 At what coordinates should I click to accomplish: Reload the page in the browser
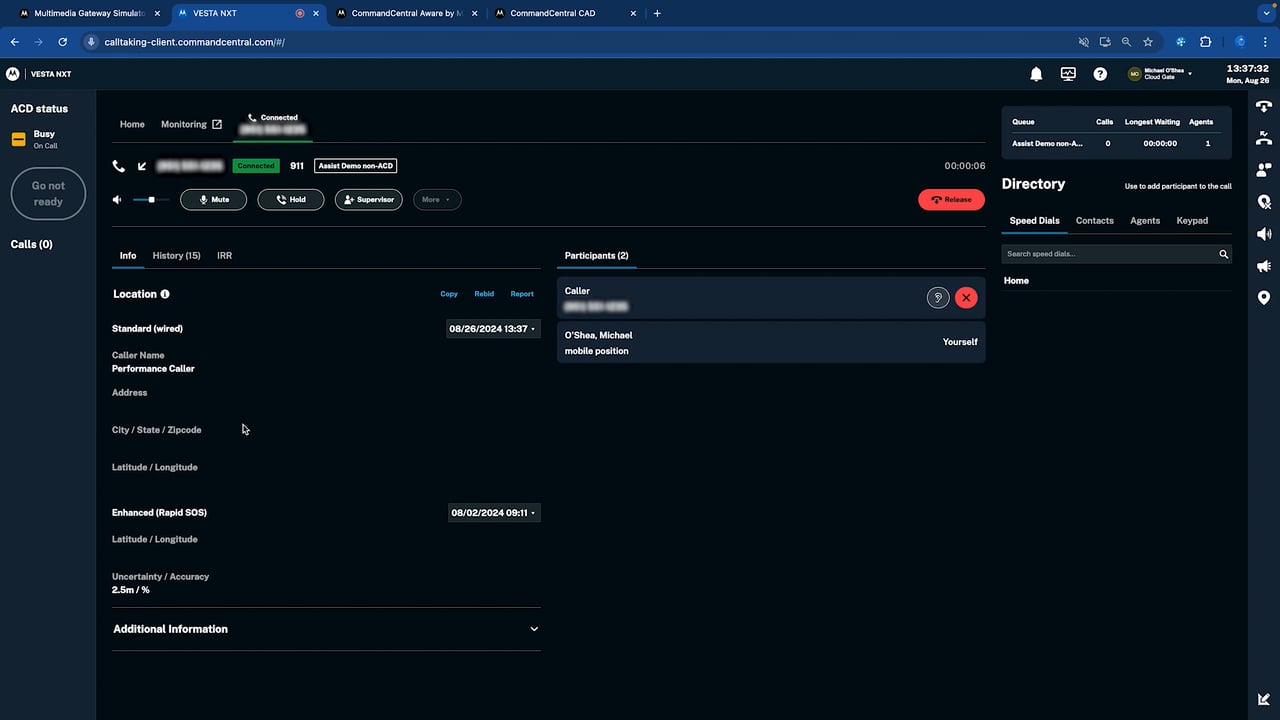coord(63,42)
